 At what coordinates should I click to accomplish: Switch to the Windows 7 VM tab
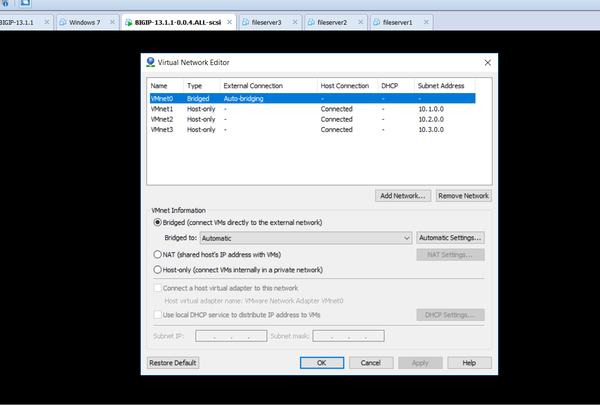87,22
